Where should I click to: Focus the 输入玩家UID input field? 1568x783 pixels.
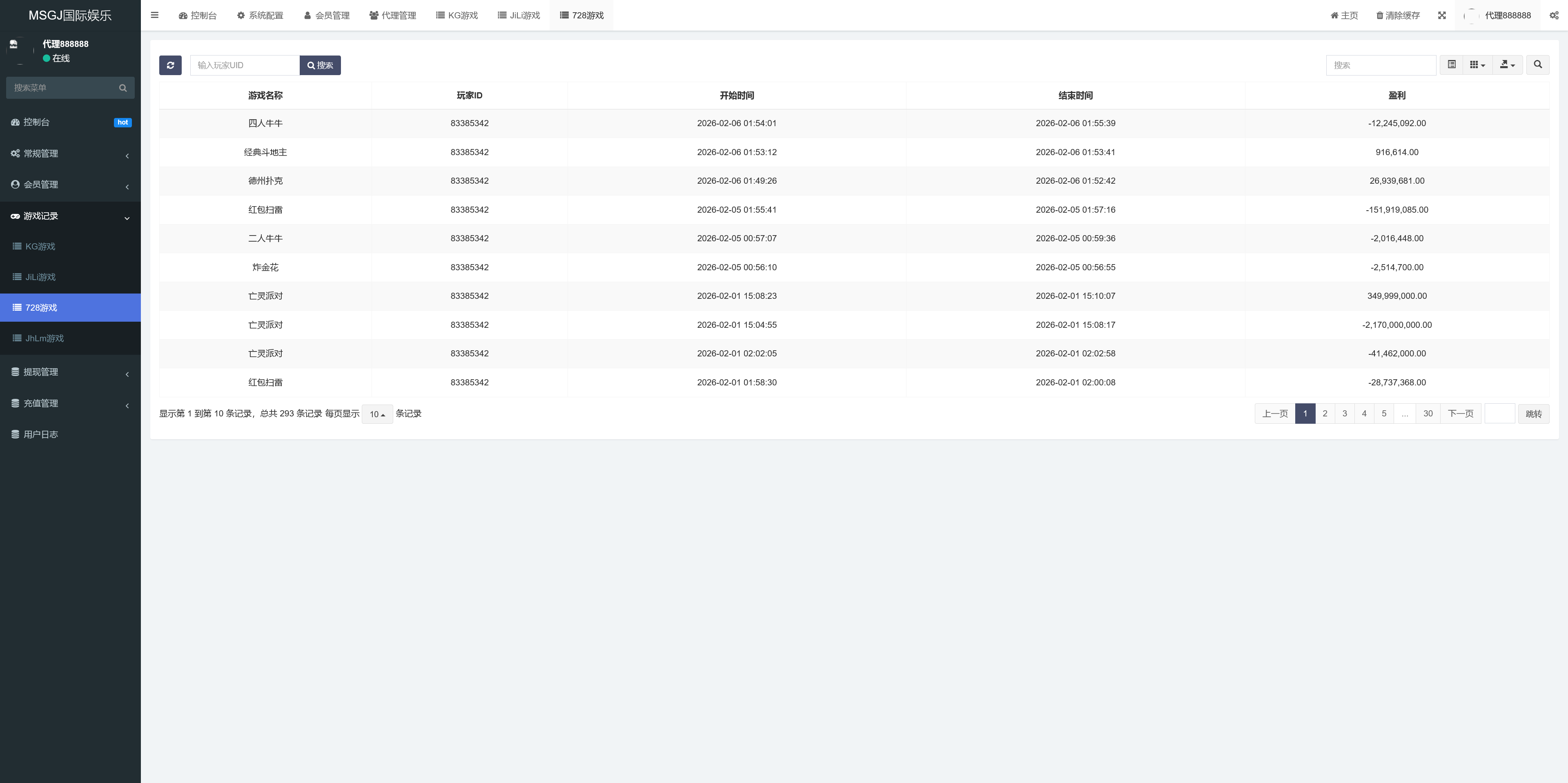tap(245, 65)
